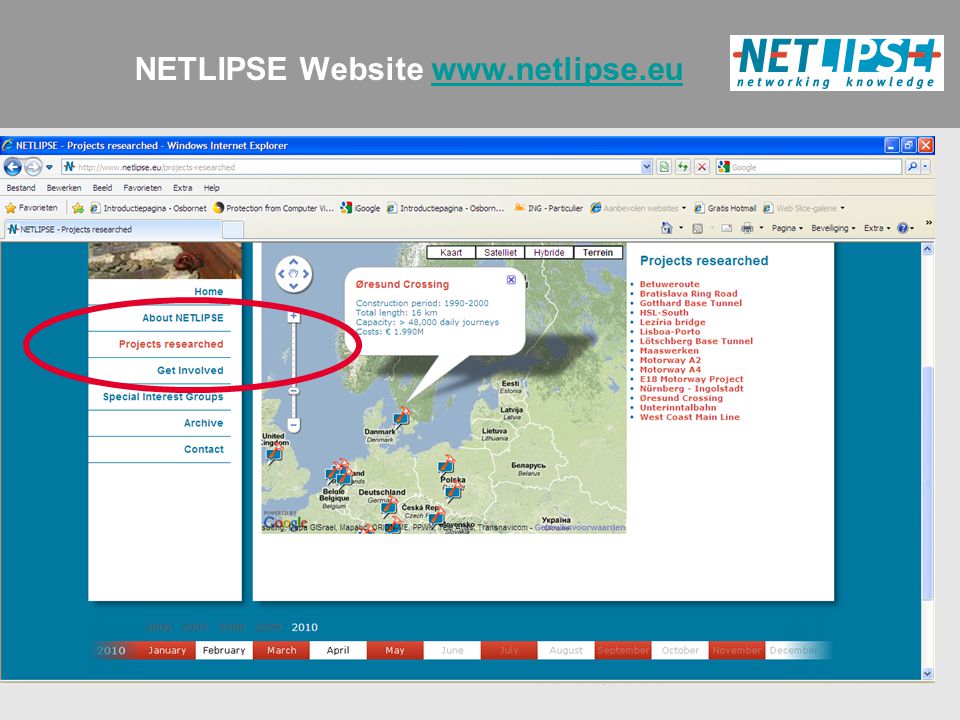Open the recent pages dropdown beside Forward

(50, 167)
